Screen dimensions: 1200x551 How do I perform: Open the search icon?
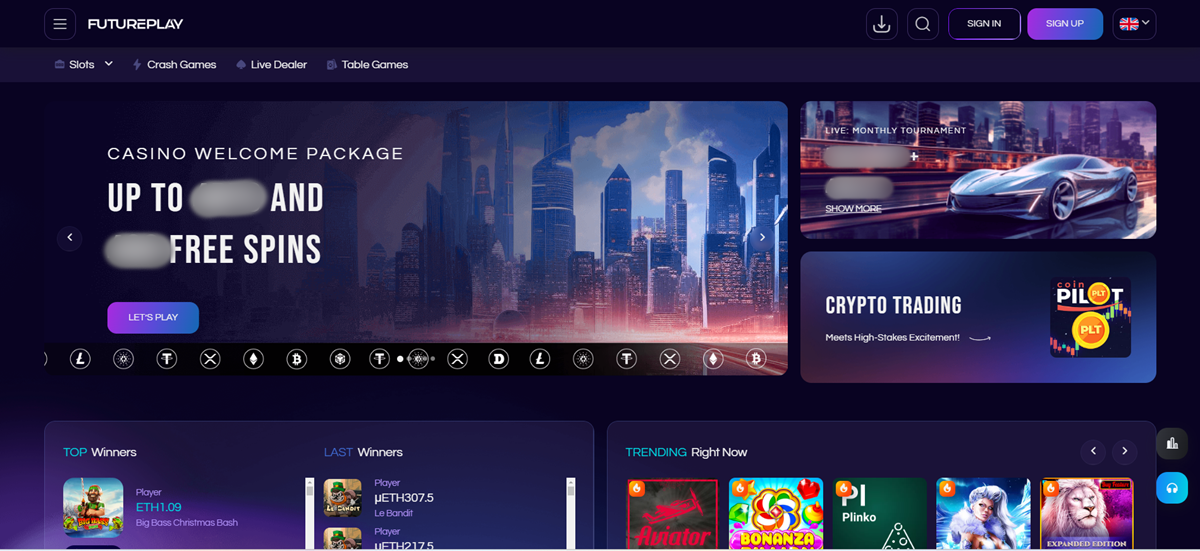click(x=923, y=24)
